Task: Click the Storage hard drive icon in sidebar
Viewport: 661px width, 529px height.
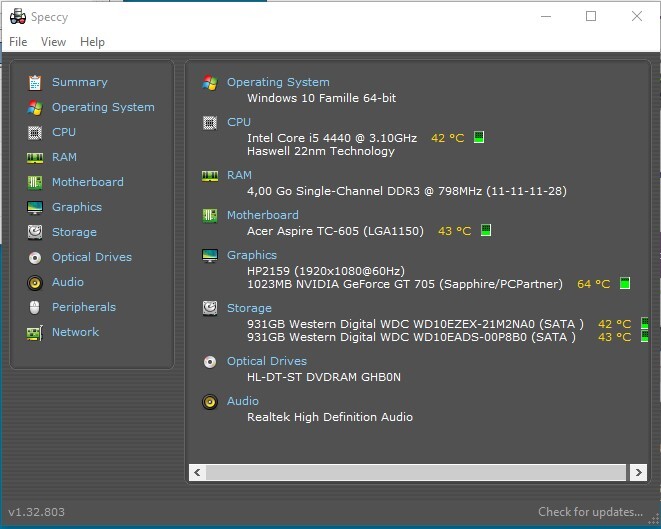Action: pyautogui.click(x=35, y=232)
